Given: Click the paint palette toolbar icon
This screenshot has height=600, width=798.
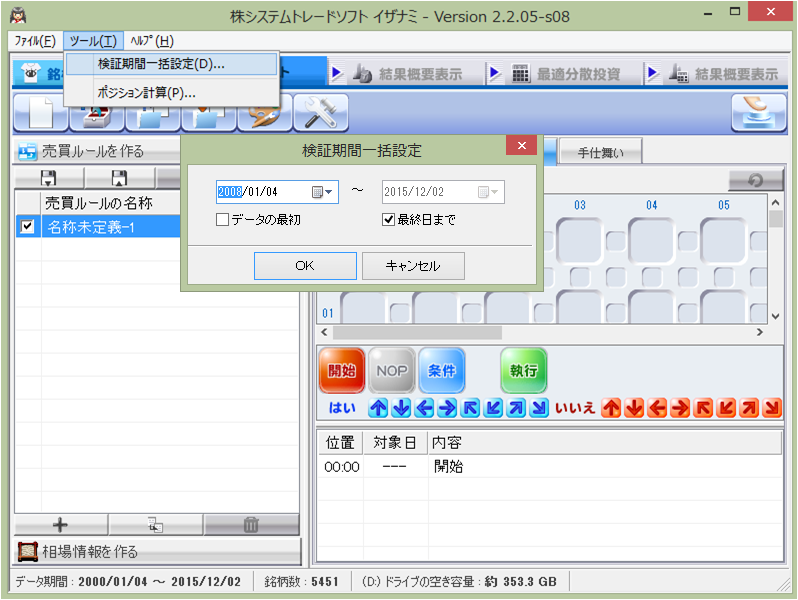Looking at the screenshot, I should 265,118.
